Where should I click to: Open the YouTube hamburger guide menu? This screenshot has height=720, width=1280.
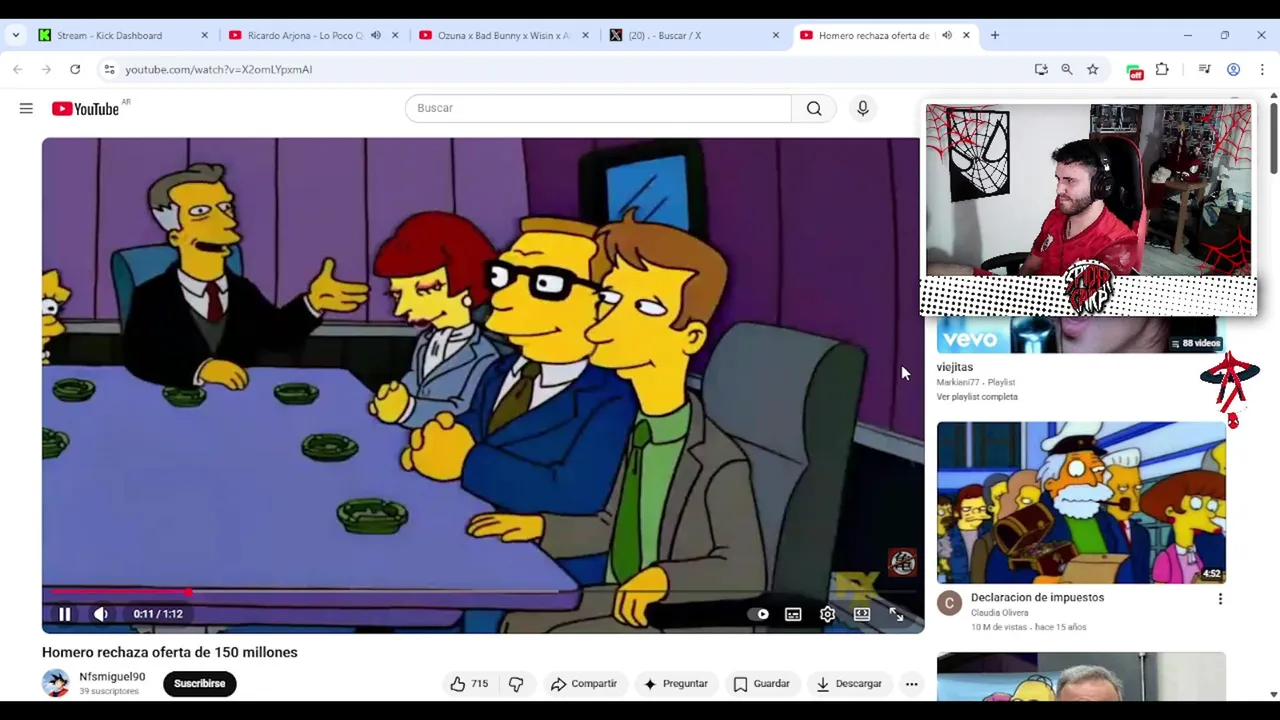click(x=26, y=108)
